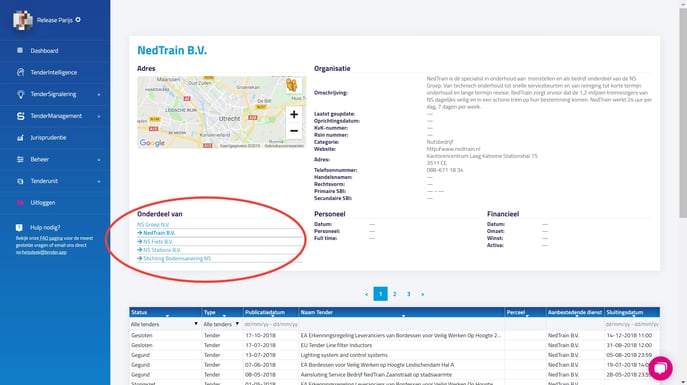Click the arrow before NS Fiets B.V.
This screenshot has width=687, height=385.
[139, 241]
